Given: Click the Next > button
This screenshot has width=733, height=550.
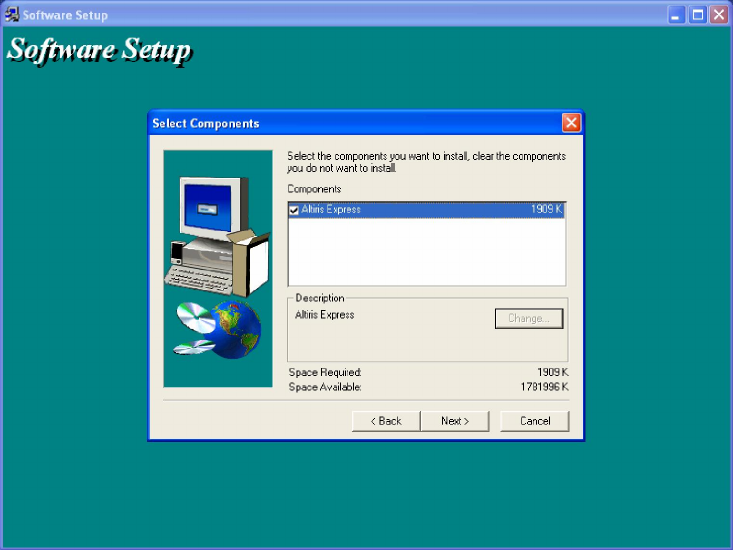Looking at the screenshot, I should (455, 421).
